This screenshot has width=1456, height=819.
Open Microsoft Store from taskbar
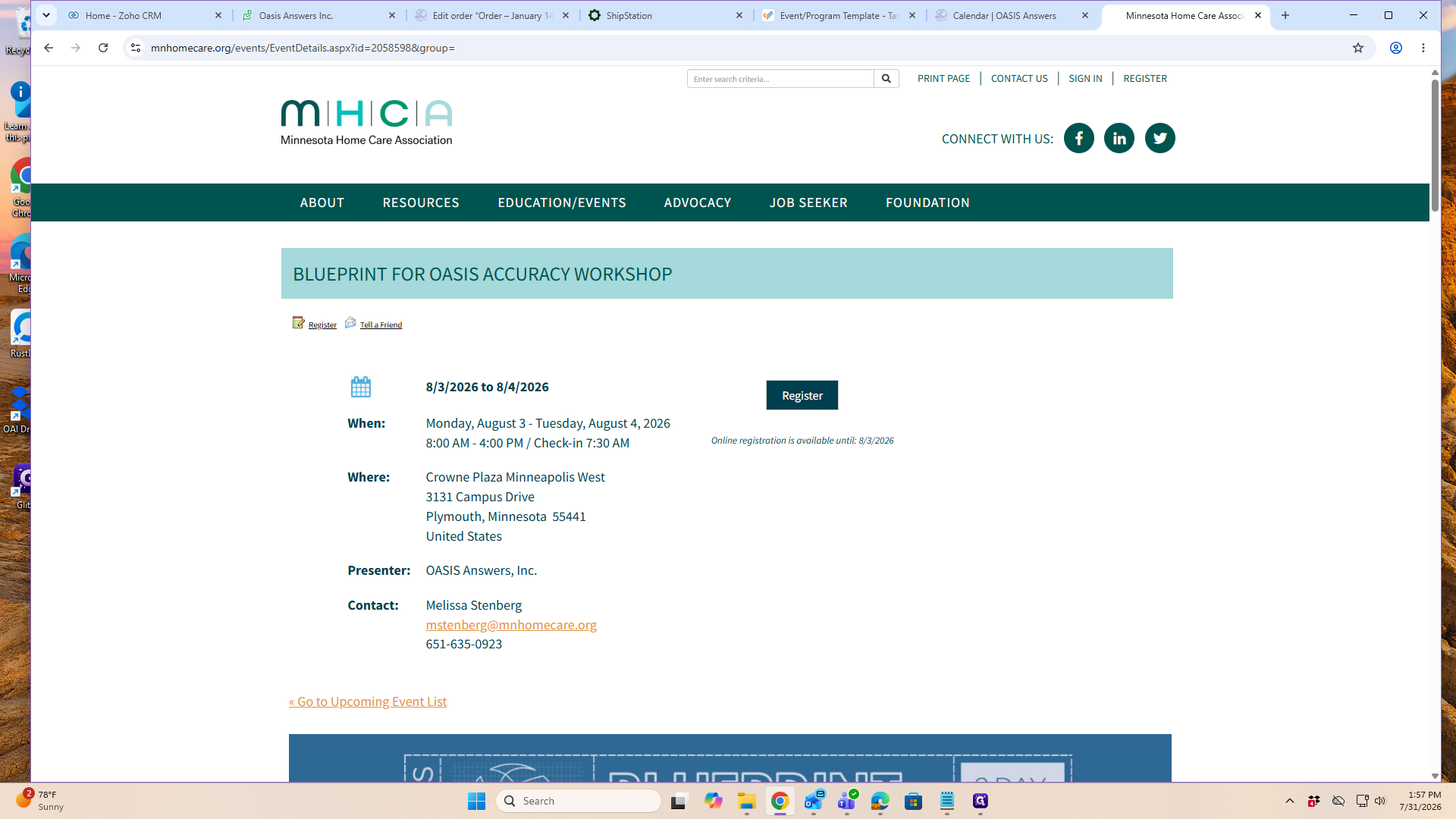click(913, 801)
